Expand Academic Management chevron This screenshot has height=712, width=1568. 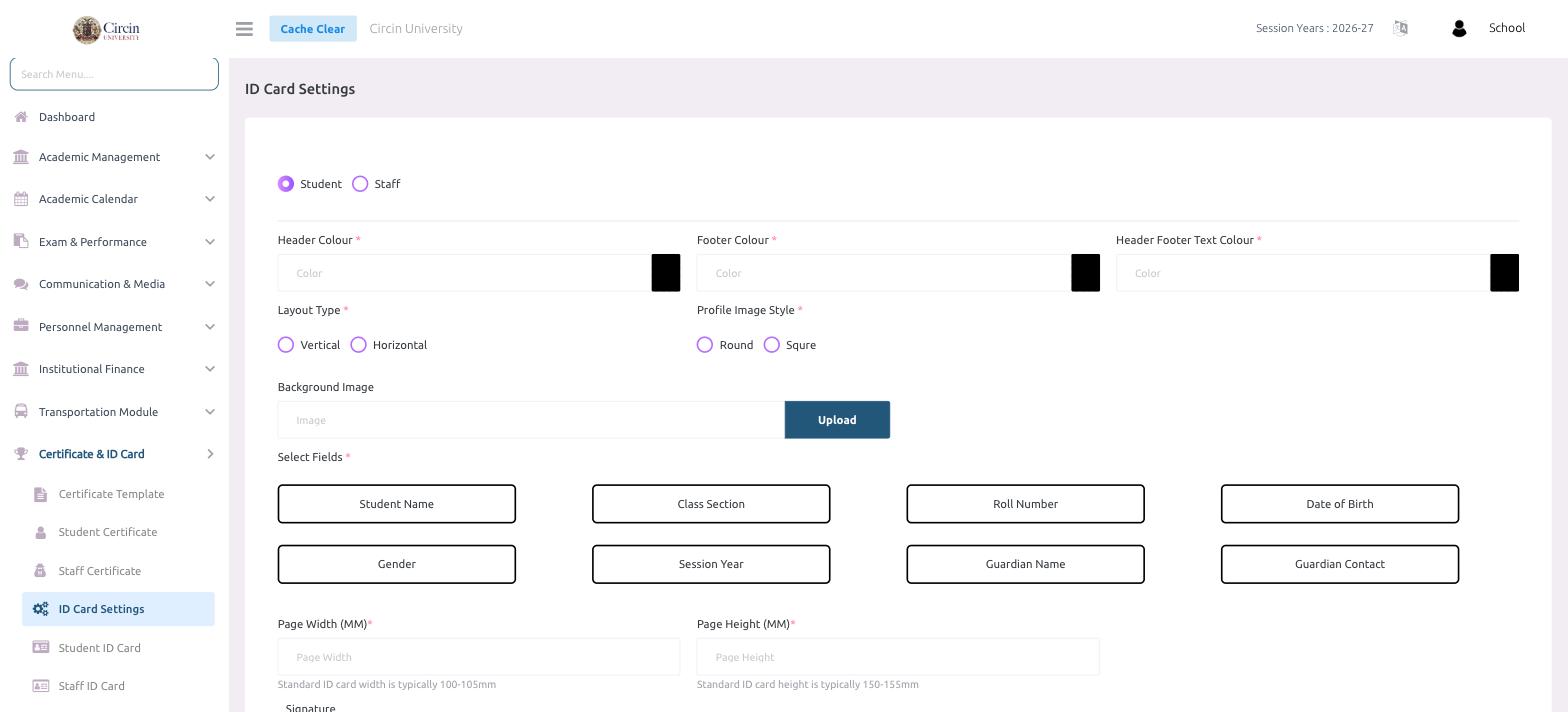coord(210,157)
